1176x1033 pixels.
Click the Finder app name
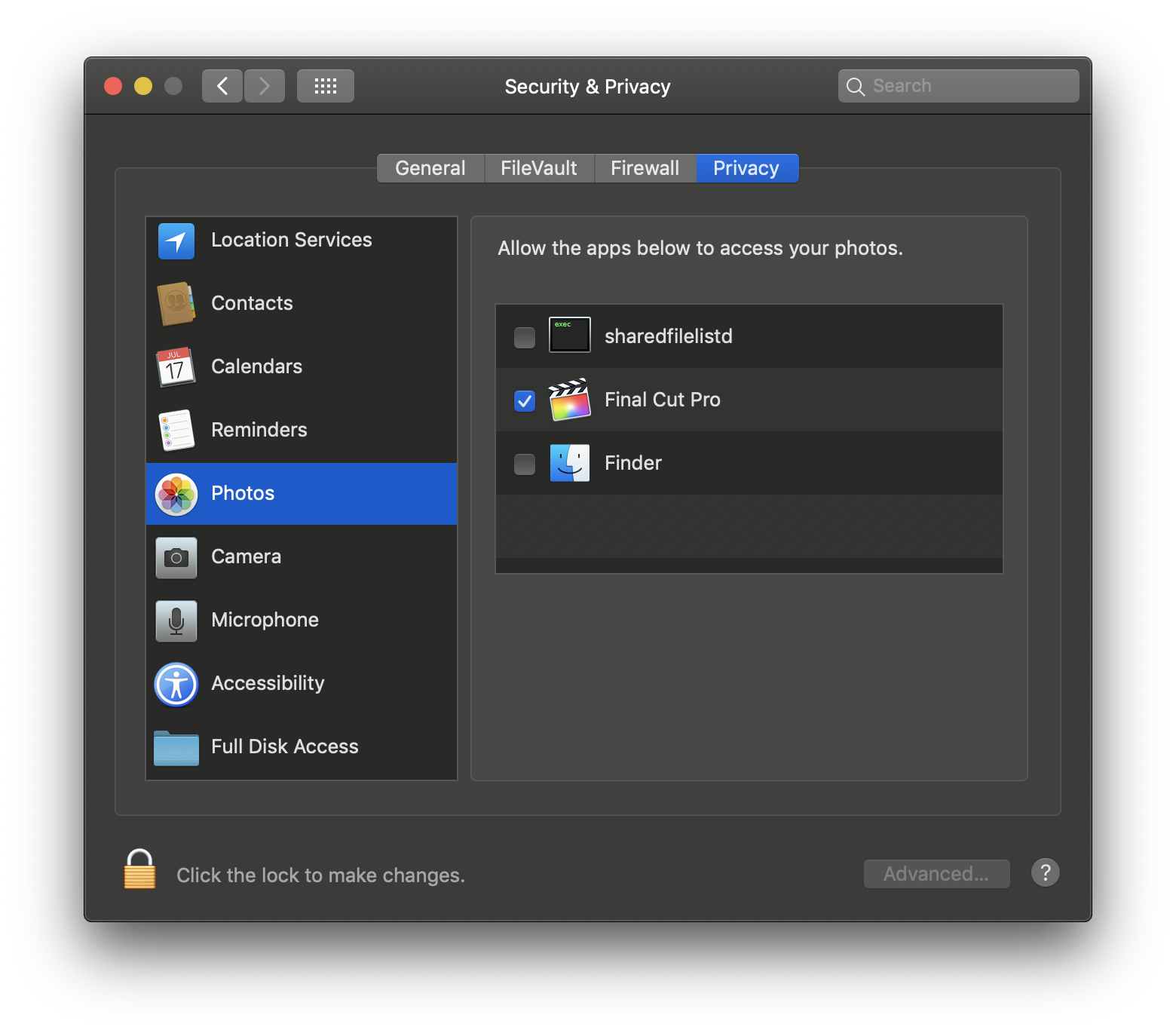coord(633,463)
